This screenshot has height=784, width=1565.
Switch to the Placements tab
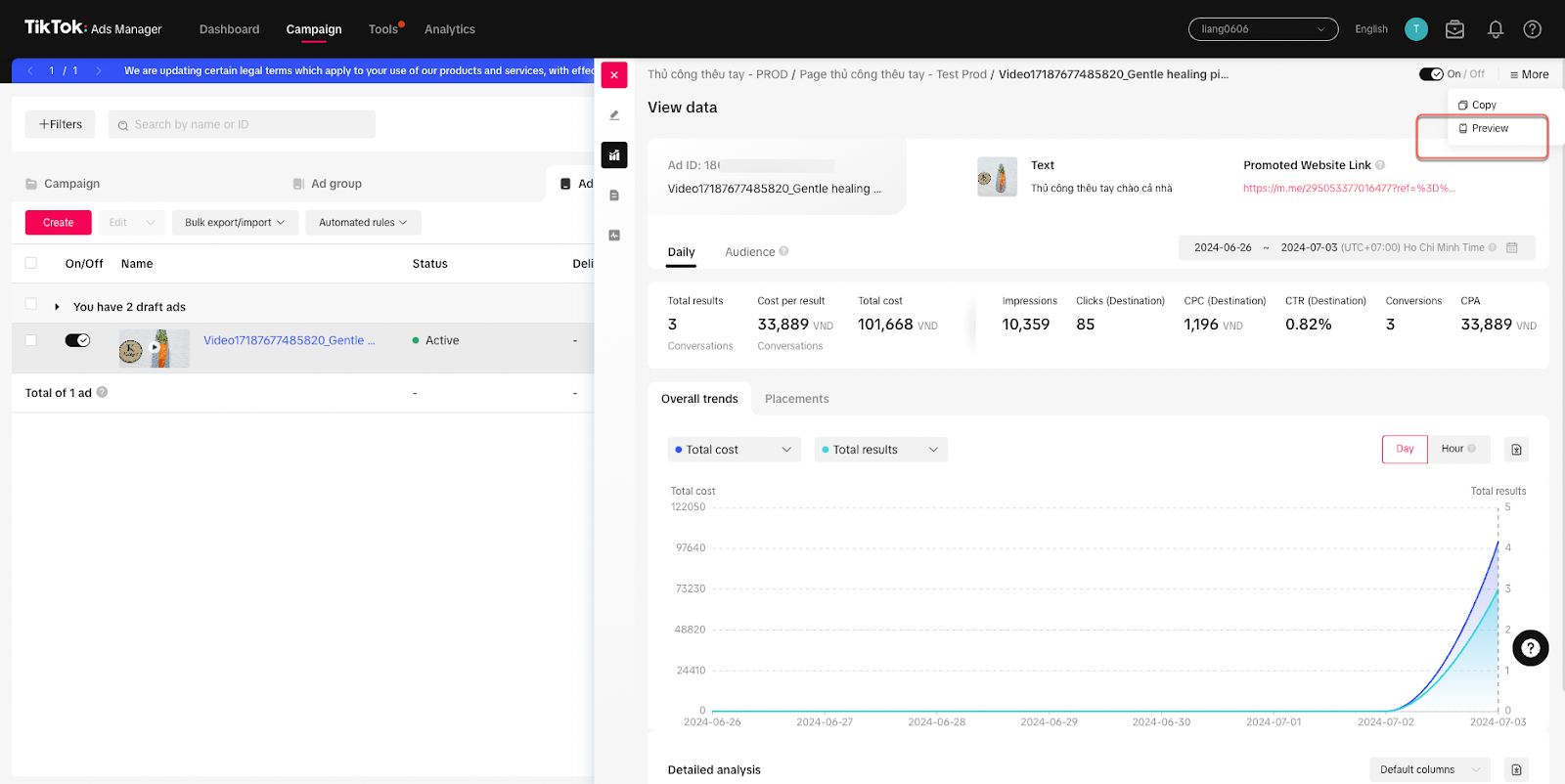click(x=796, y=399)
